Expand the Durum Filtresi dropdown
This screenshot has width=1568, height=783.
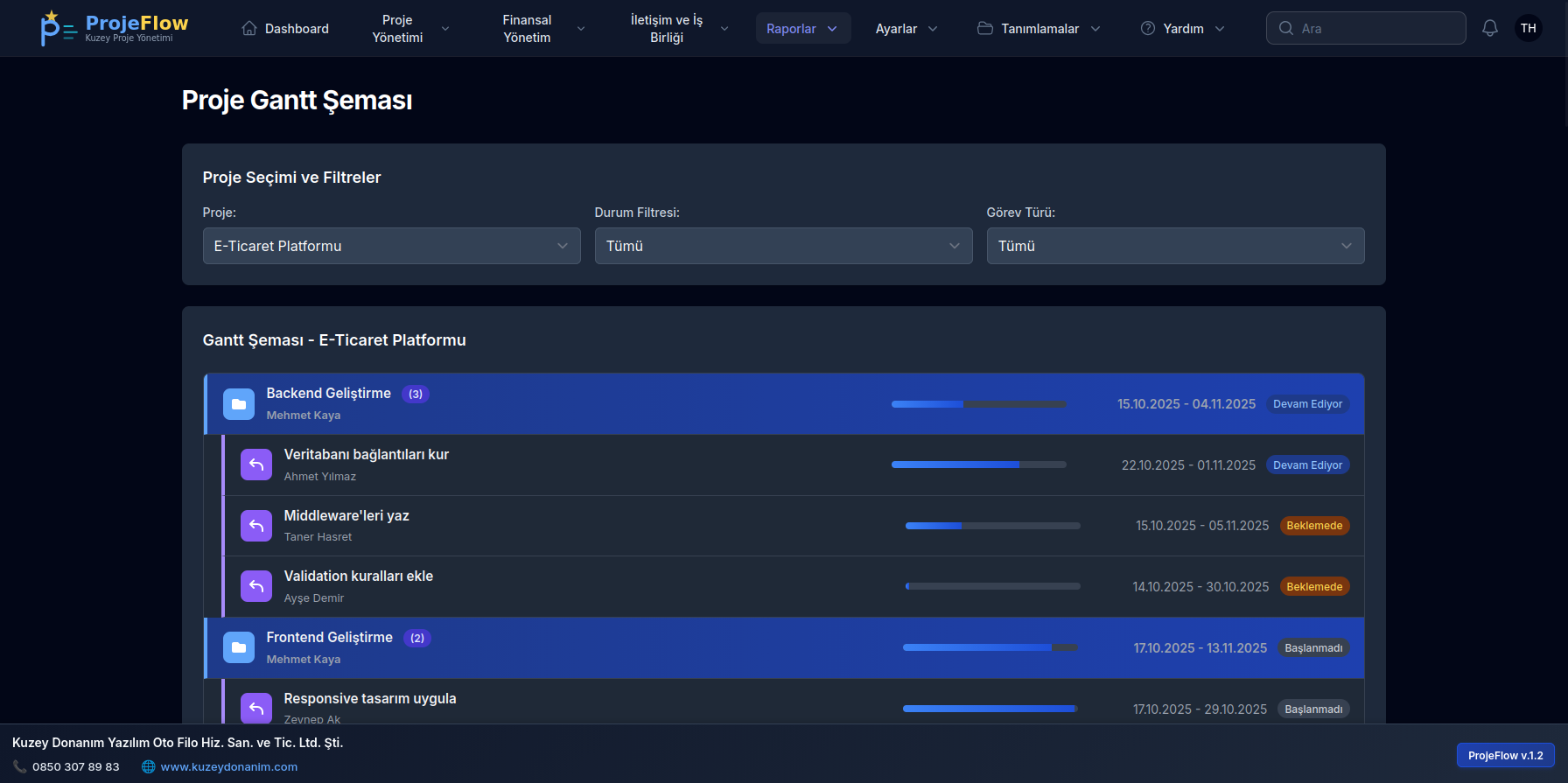(x=783, y=246)
